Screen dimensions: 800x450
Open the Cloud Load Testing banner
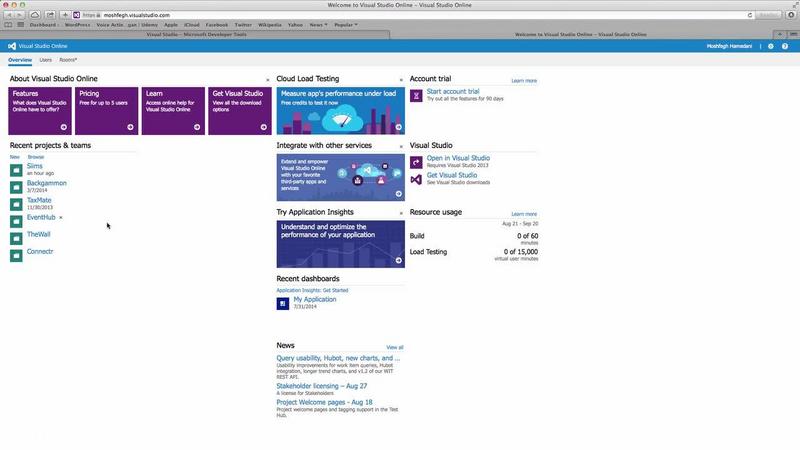pos(341,111)
